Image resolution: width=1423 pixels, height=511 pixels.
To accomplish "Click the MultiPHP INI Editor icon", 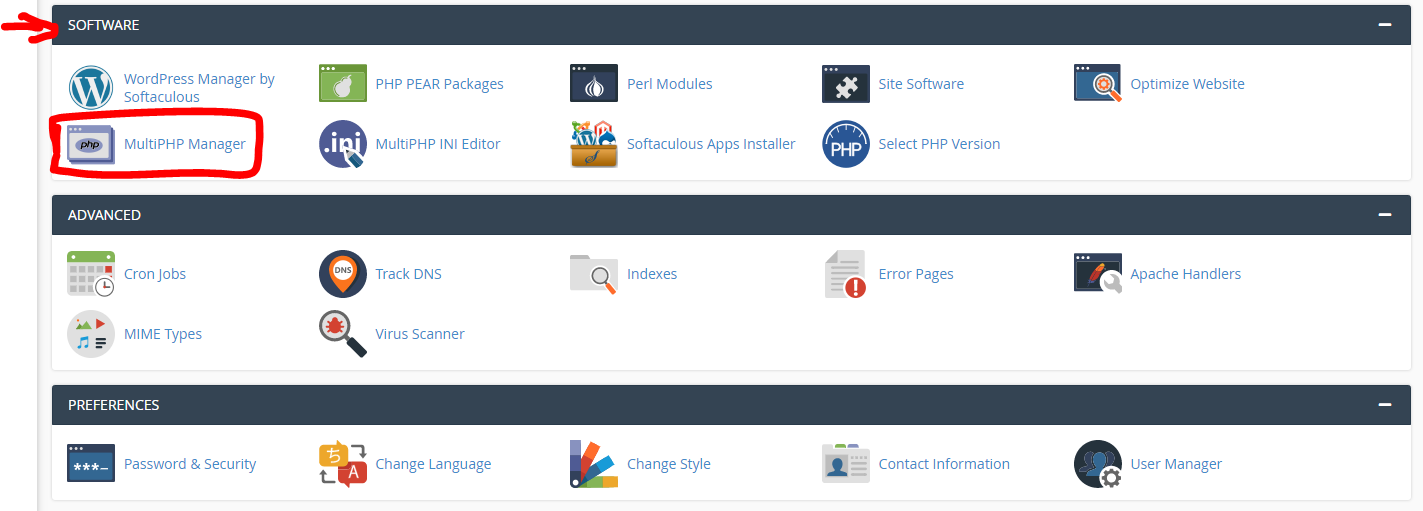I will (342, 144).
